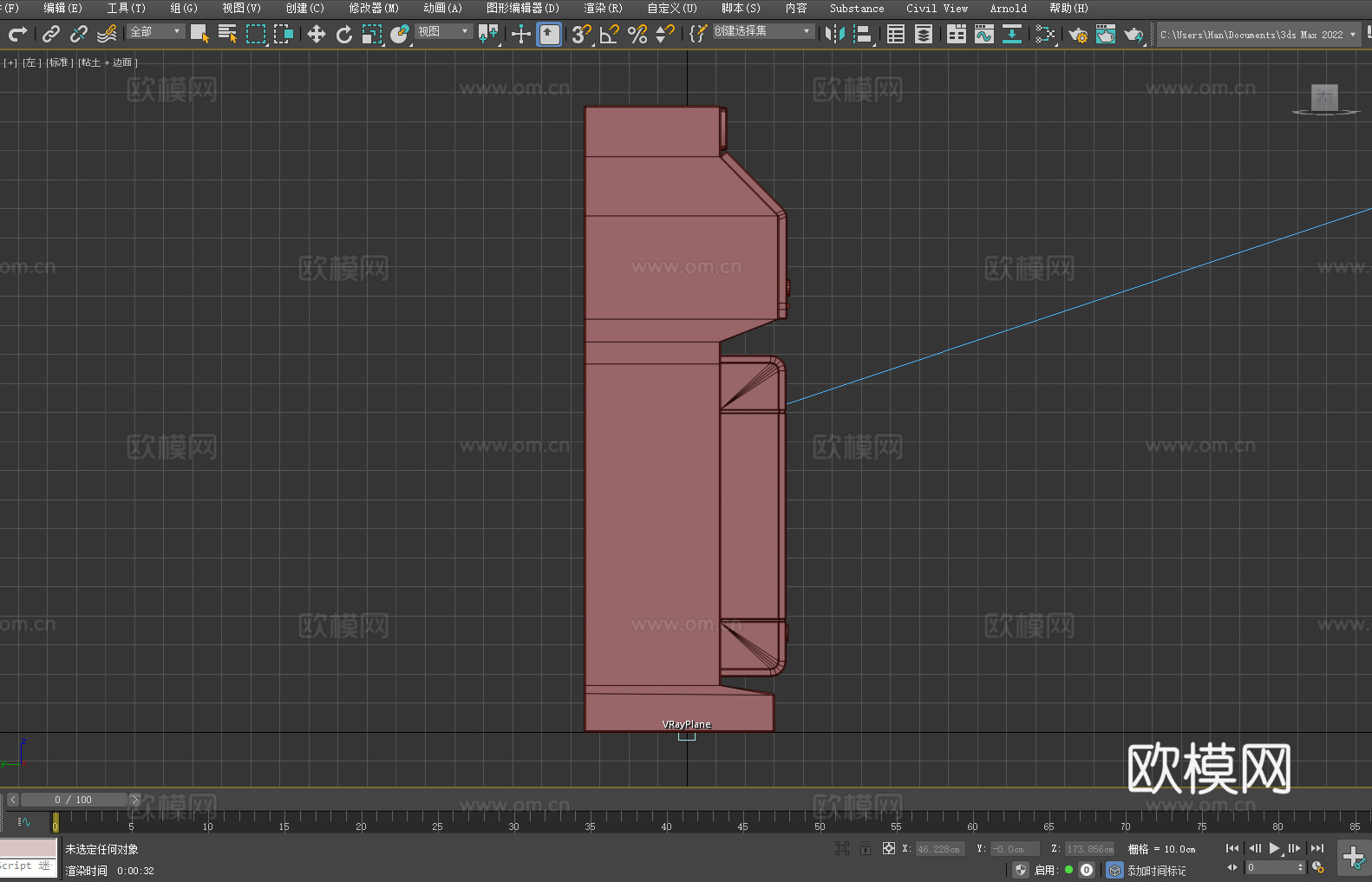Toggle Absolute/Offset transform type-in icon
The width and height of the screenshot is (1372, 882).
[x=889, y=848]
